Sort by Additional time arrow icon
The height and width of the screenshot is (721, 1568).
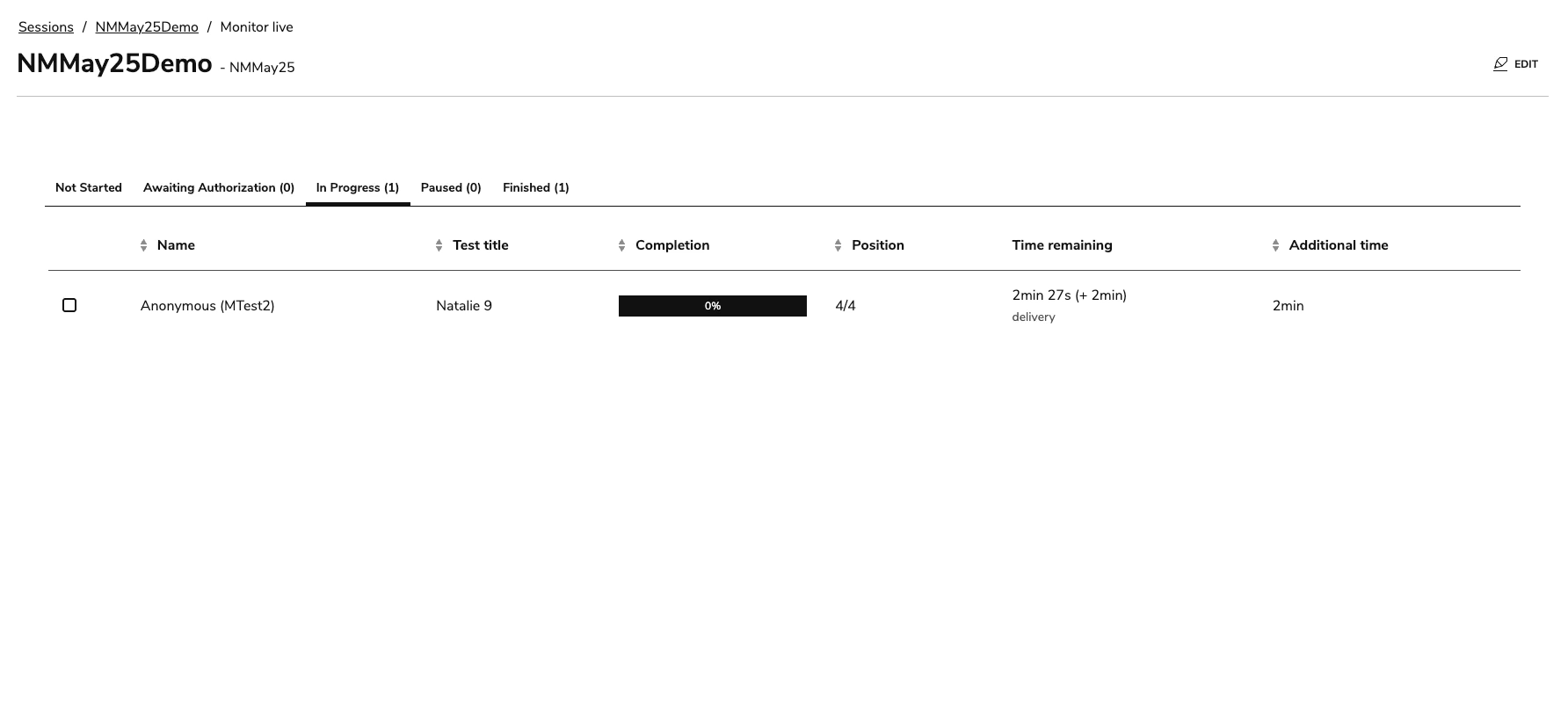(x=1276, y=246)
